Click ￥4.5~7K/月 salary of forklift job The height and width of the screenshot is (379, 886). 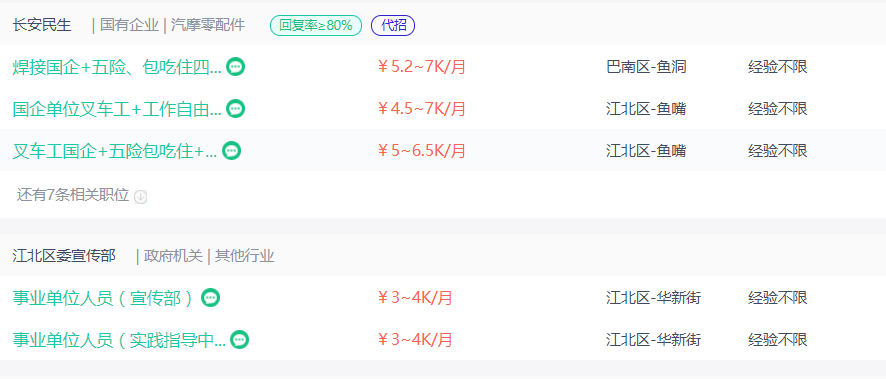click(422, 109)
